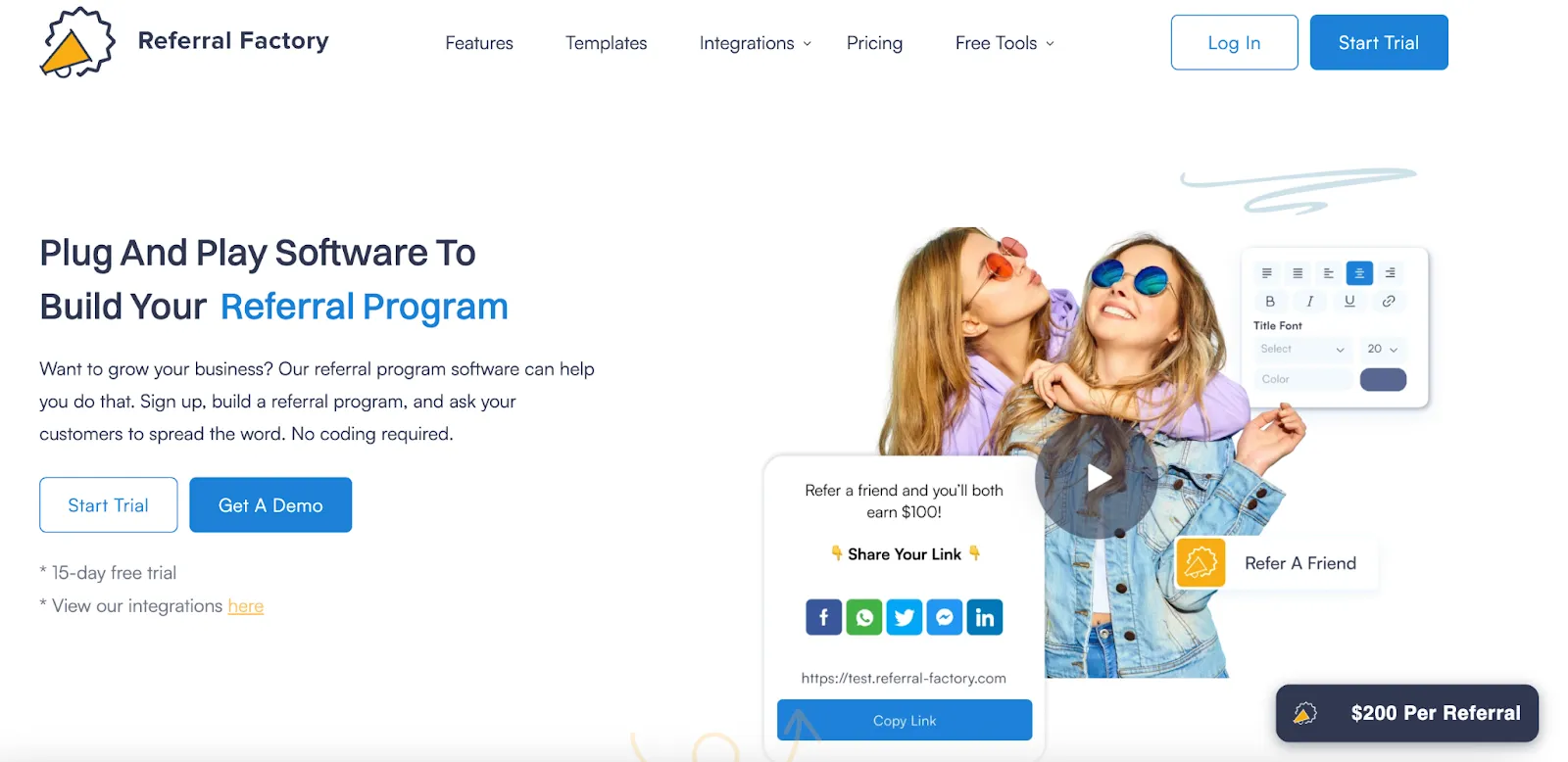Viewport: 1568px width, 762px height.
Task: Click the Refer A Friend label
Action: (1300, 563)
